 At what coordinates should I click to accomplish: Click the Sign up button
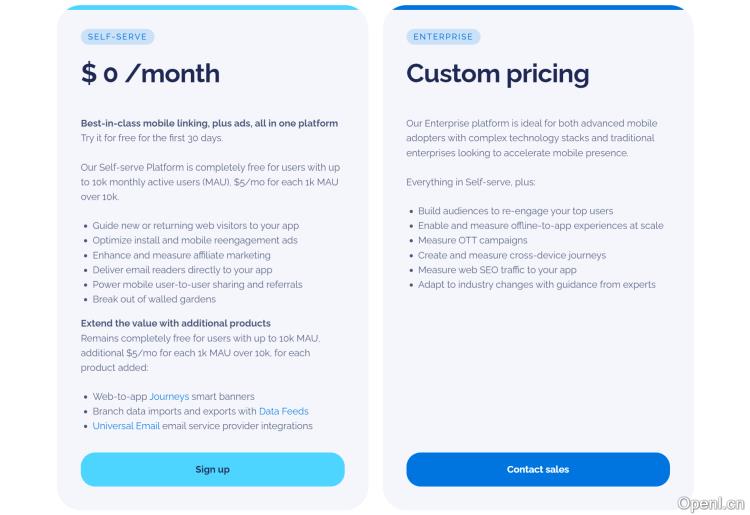212,469
